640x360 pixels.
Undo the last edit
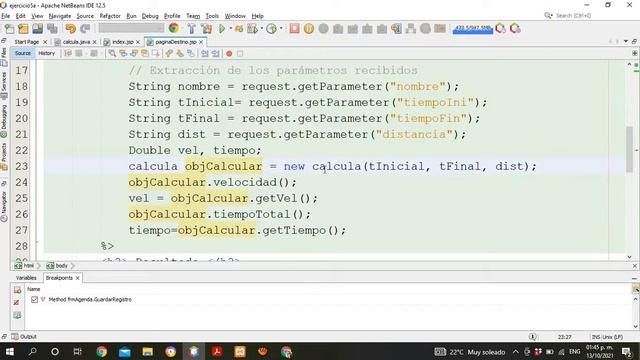(x=71, y=29)
